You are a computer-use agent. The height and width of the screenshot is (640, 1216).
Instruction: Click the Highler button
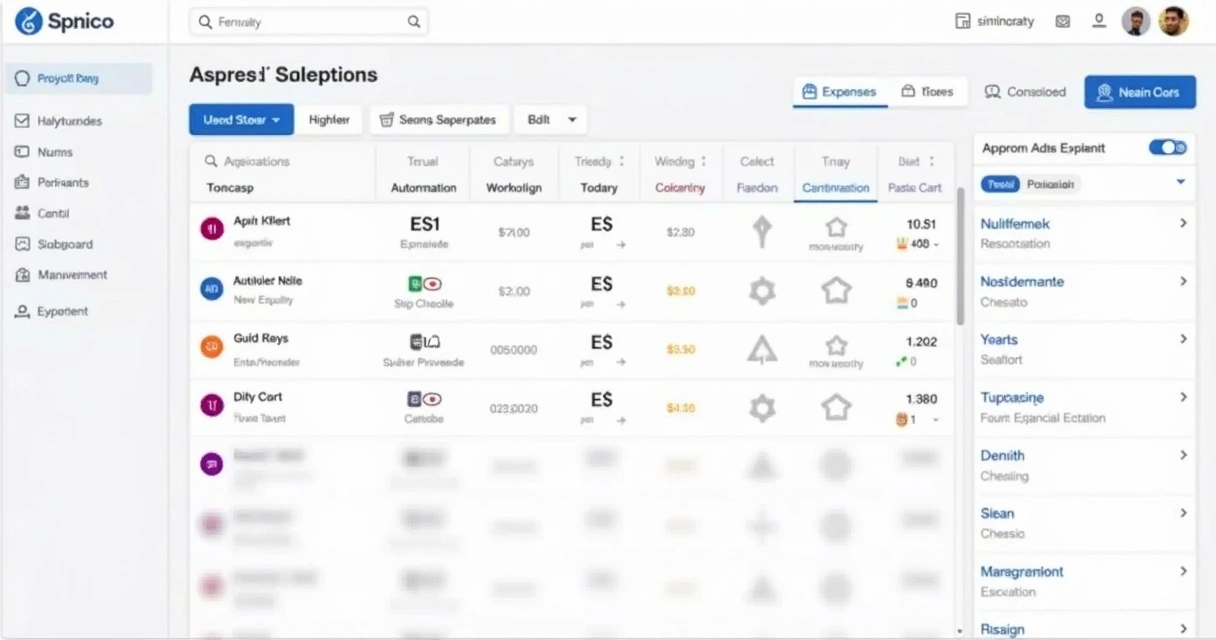[329, 120]
